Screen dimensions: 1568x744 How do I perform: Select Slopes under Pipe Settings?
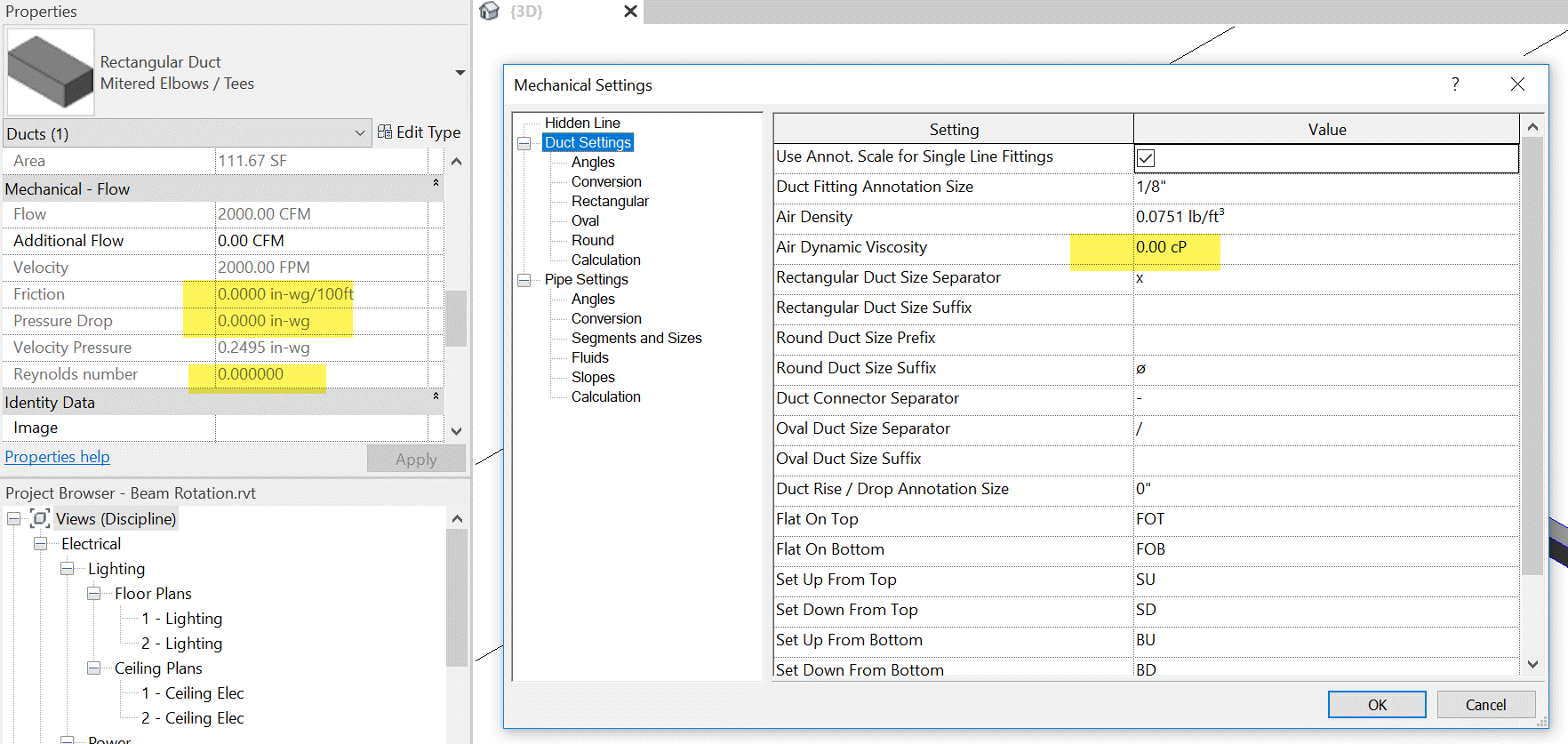(593, 377)
